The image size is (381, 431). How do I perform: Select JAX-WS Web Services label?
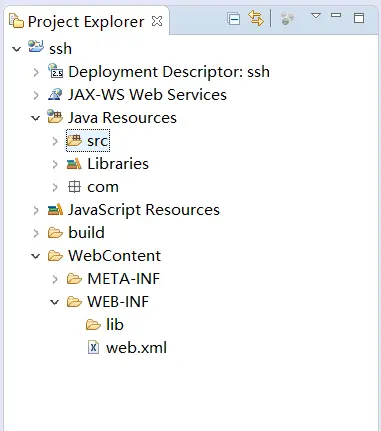(x=147, y=95)
